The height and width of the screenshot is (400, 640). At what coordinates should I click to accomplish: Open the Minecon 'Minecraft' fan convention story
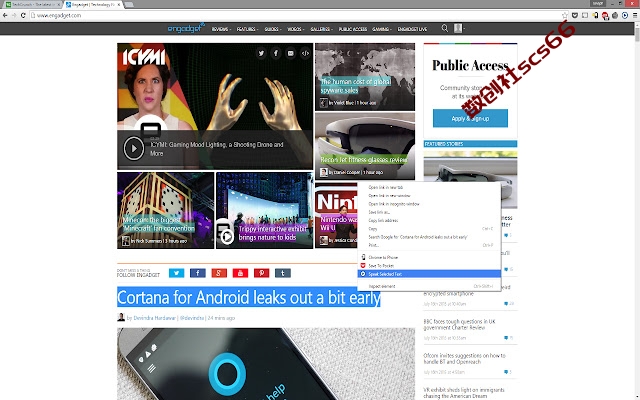159,224
